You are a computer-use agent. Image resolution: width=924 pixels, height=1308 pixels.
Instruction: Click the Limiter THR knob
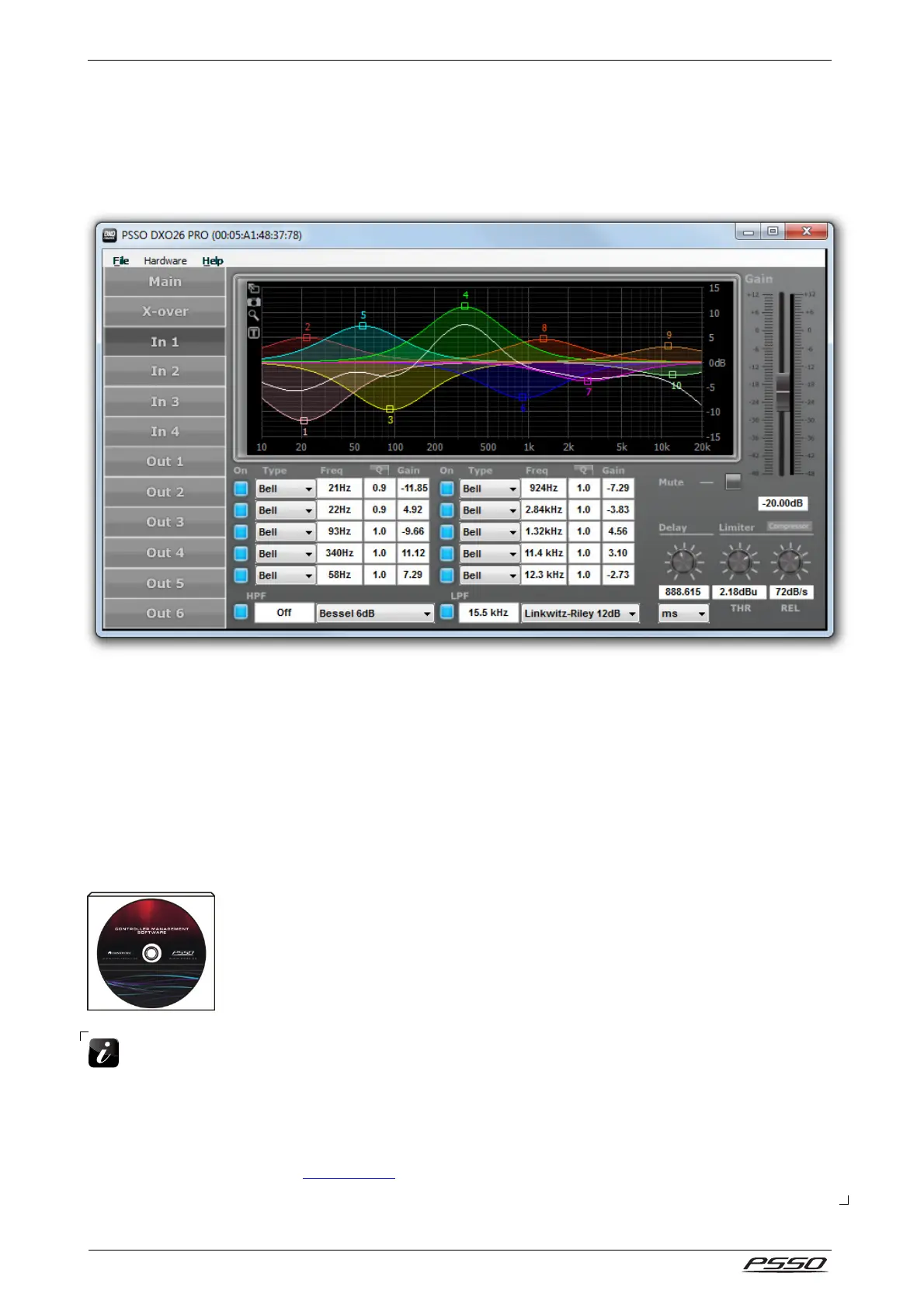[738, 562]
